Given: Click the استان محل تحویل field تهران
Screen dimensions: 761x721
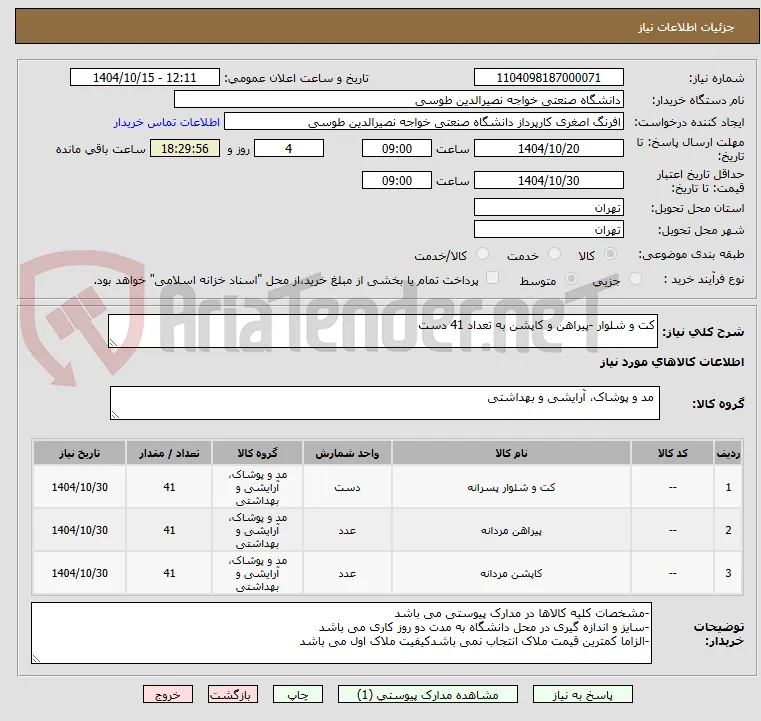Looking at the screenshot, I should [x=548, y=207].
